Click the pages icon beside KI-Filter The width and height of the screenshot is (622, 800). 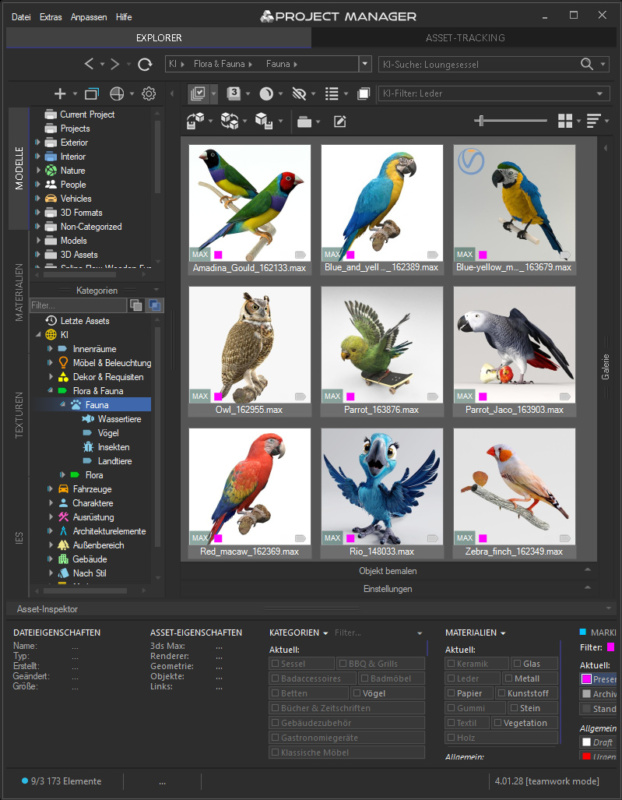(363, 93)
